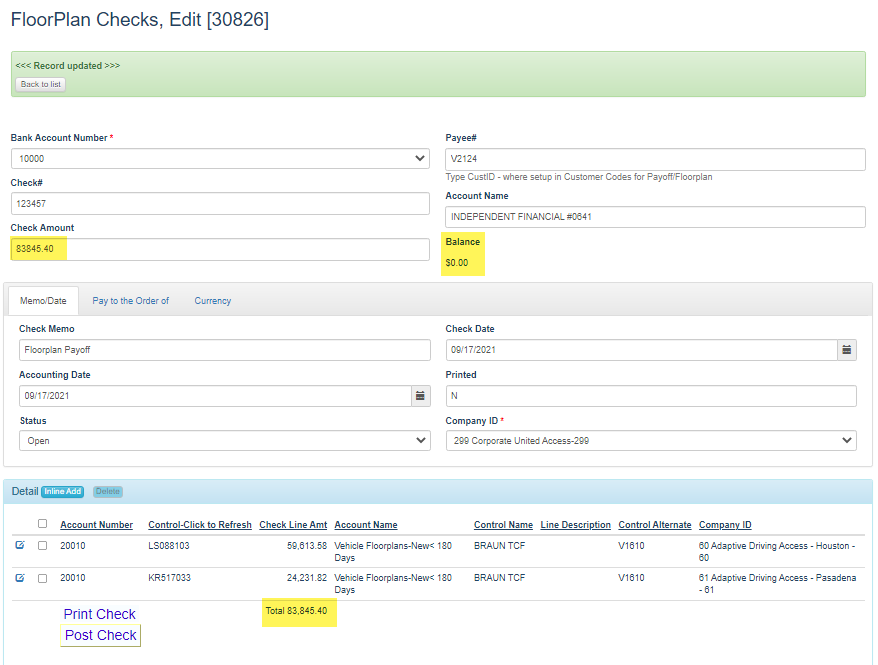878x665 pixels.
Task: Click the Delete button in Detail
Action: tap(108, 491)
